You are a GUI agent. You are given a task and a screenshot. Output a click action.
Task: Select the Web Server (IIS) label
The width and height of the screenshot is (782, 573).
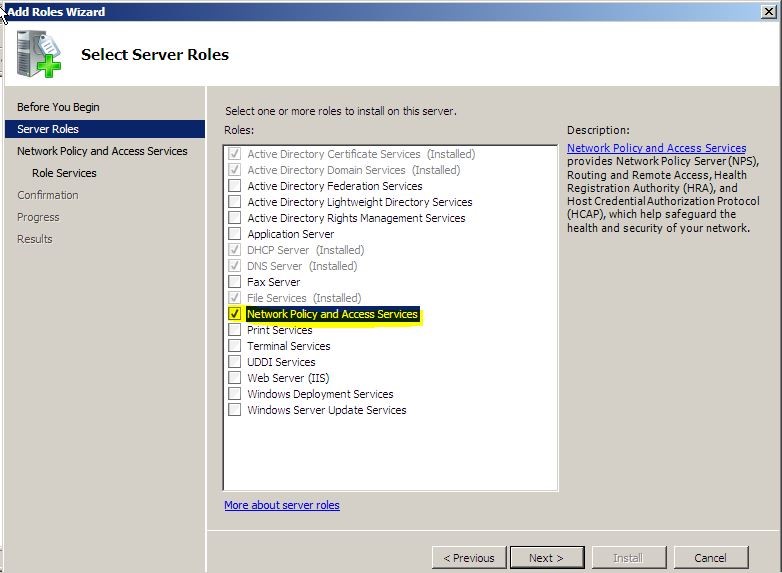(x=288, y=378)
